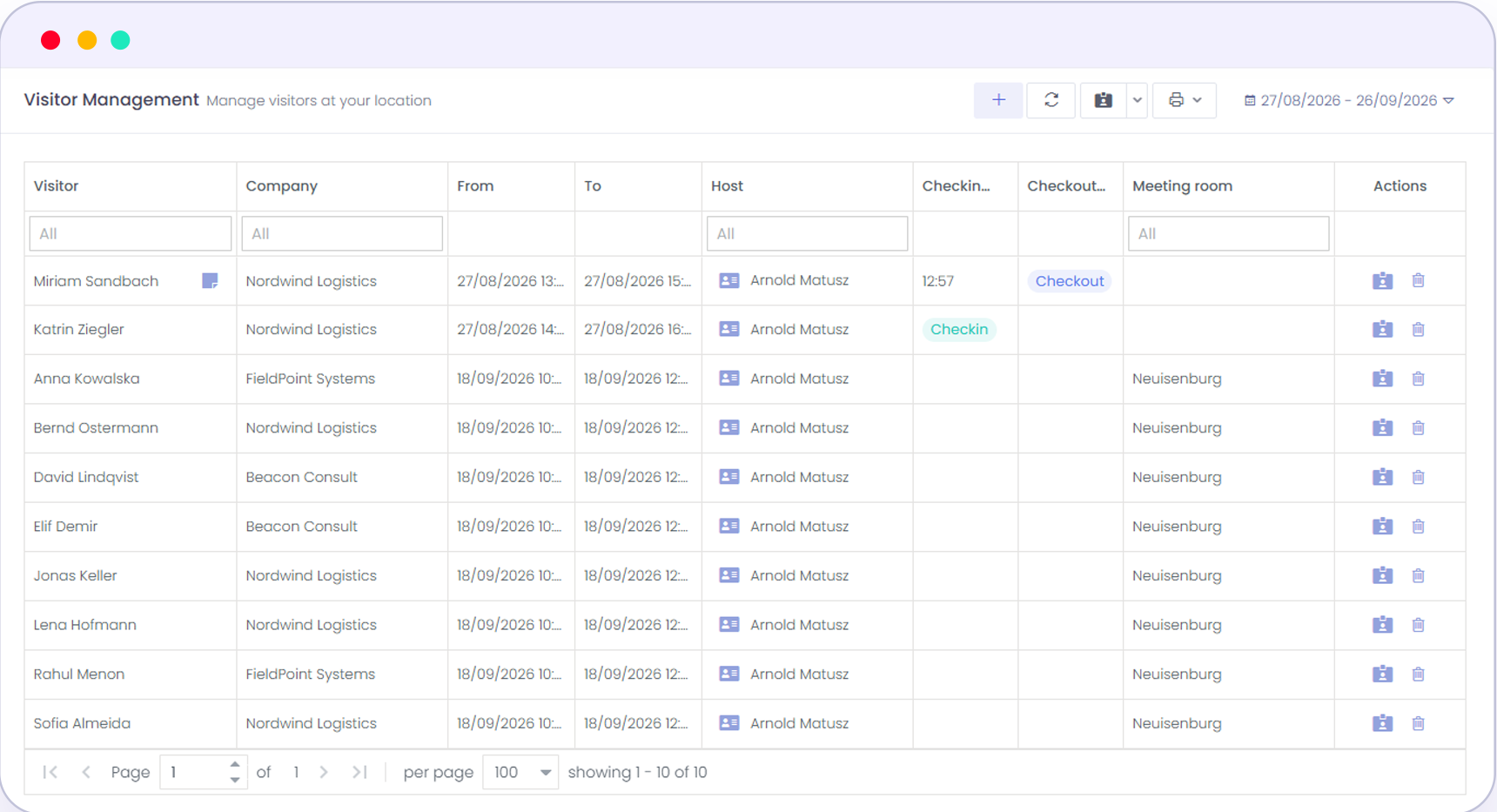Image resolution: width=1497 pixels, height=812 pixels.
Task: Delete Katrin Ziegler visitor entry
Action: tap(1418, 329)
